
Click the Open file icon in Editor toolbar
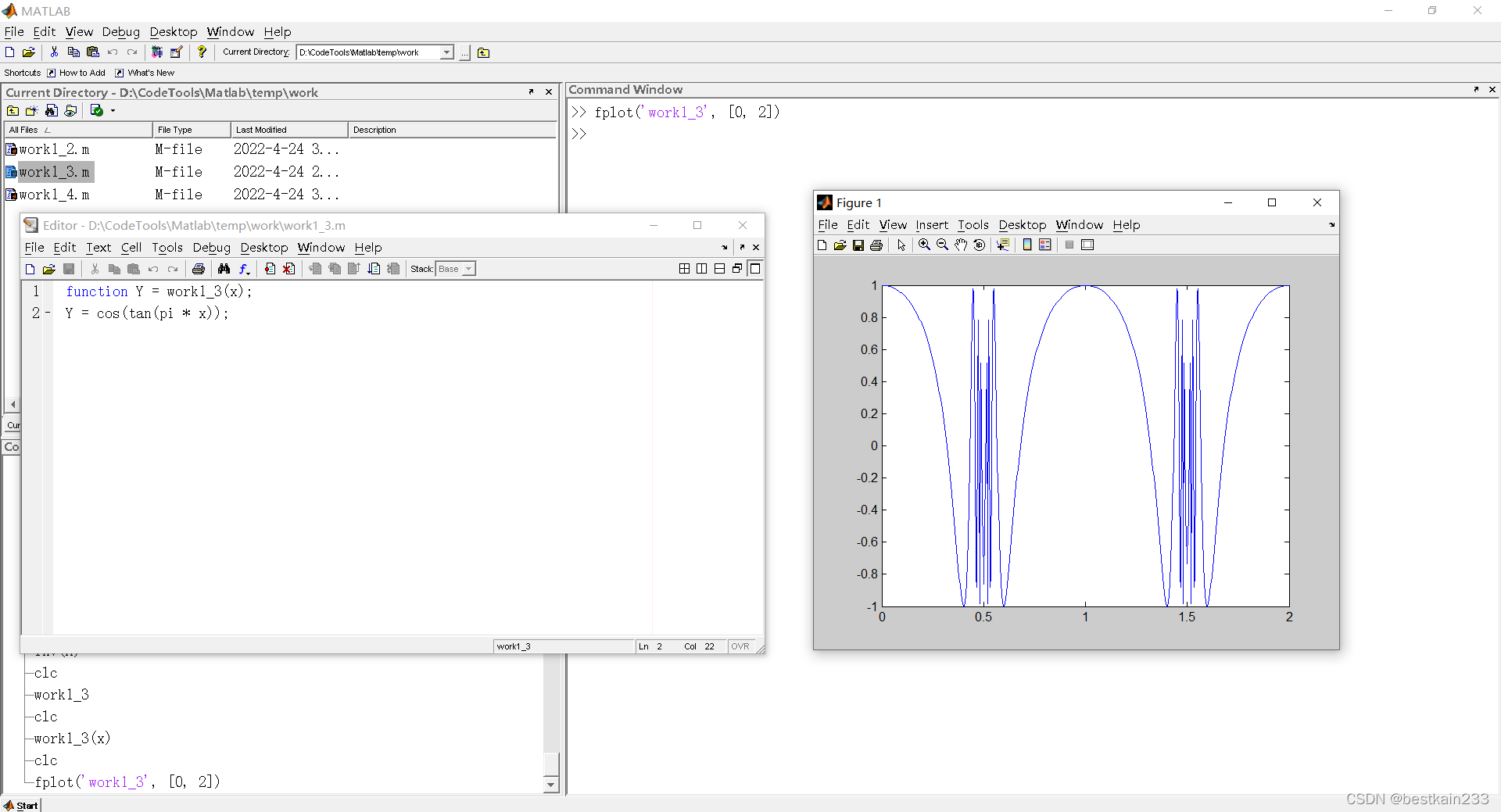click(x=48, y=269)
